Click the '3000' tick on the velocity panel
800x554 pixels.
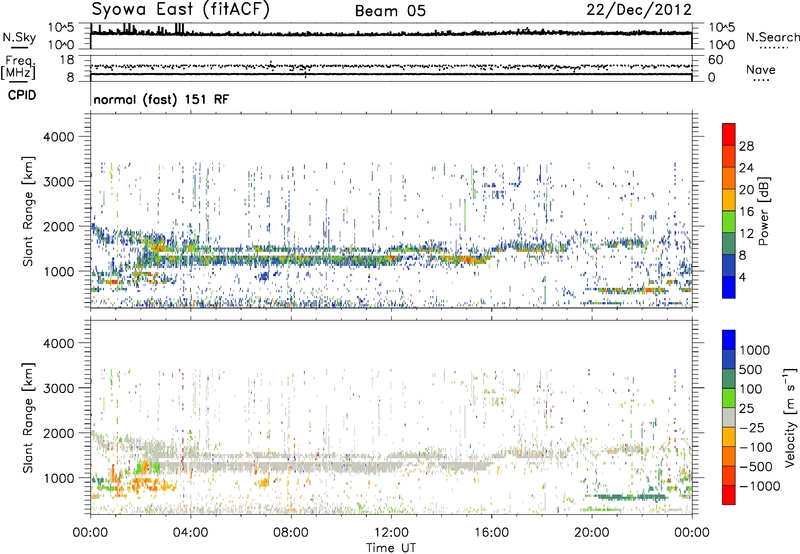coord(58,388)
